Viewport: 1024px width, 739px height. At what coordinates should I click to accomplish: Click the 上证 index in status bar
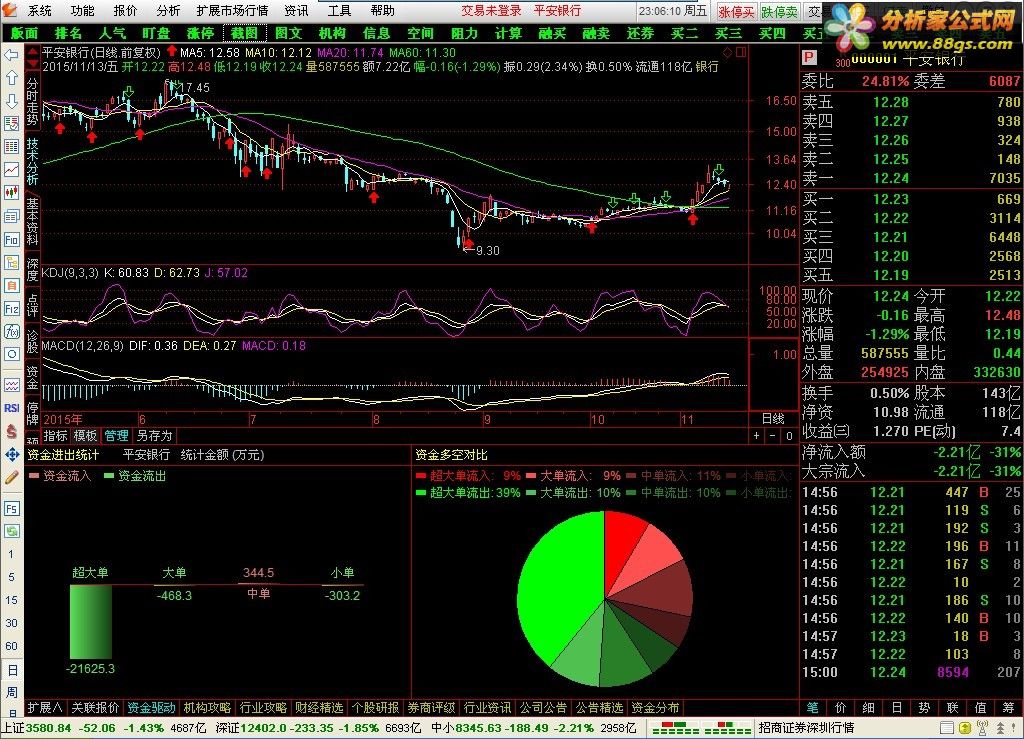(13, 727)
